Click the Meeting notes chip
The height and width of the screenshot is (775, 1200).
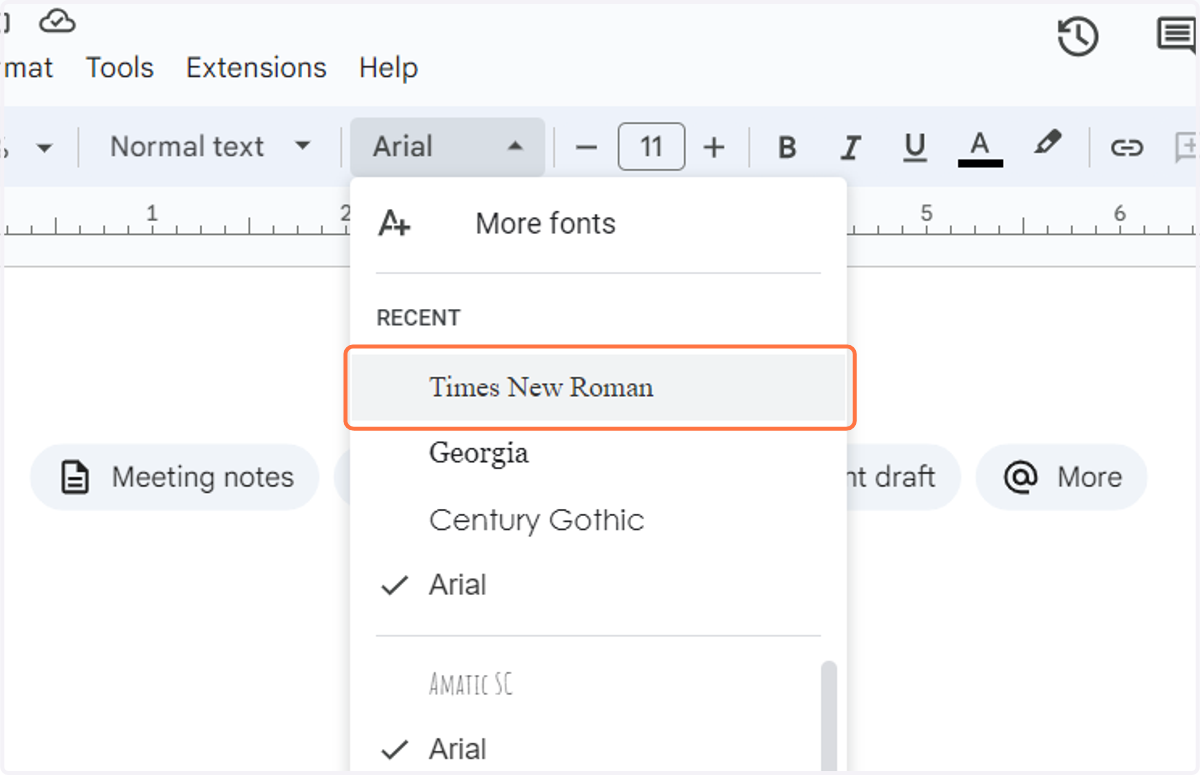[x=175, y=477]
